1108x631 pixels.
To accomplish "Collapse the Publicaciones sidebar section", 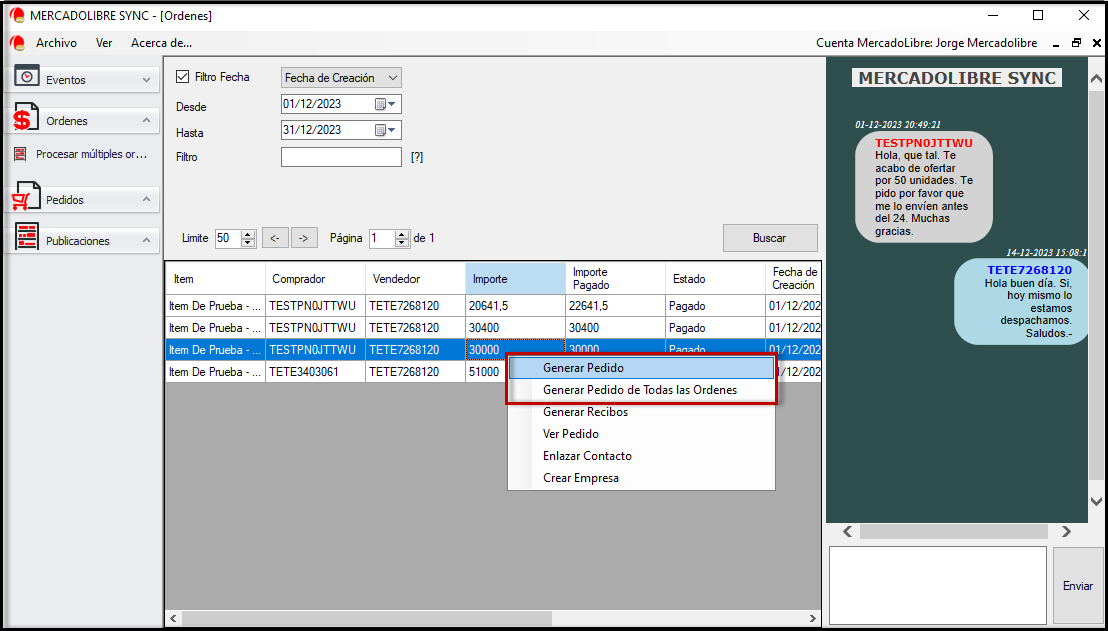I will [146, 240].
